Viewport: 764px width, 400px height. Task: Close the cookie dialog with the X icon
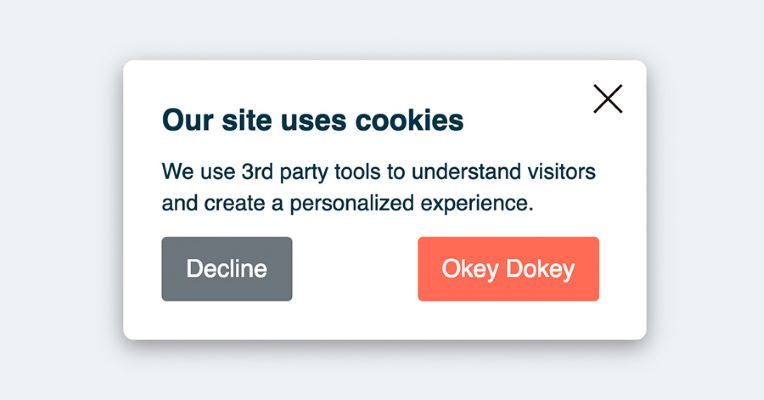click(608, 99)
